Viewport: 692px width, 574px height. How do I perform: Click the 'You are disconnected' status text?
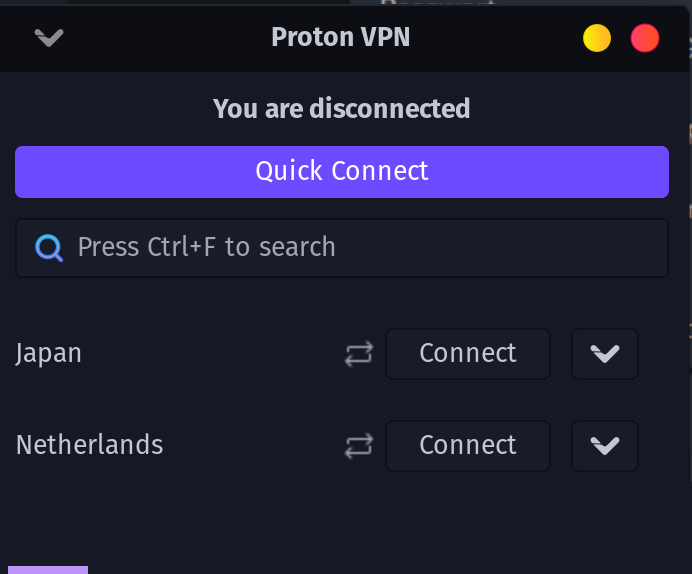341,108
